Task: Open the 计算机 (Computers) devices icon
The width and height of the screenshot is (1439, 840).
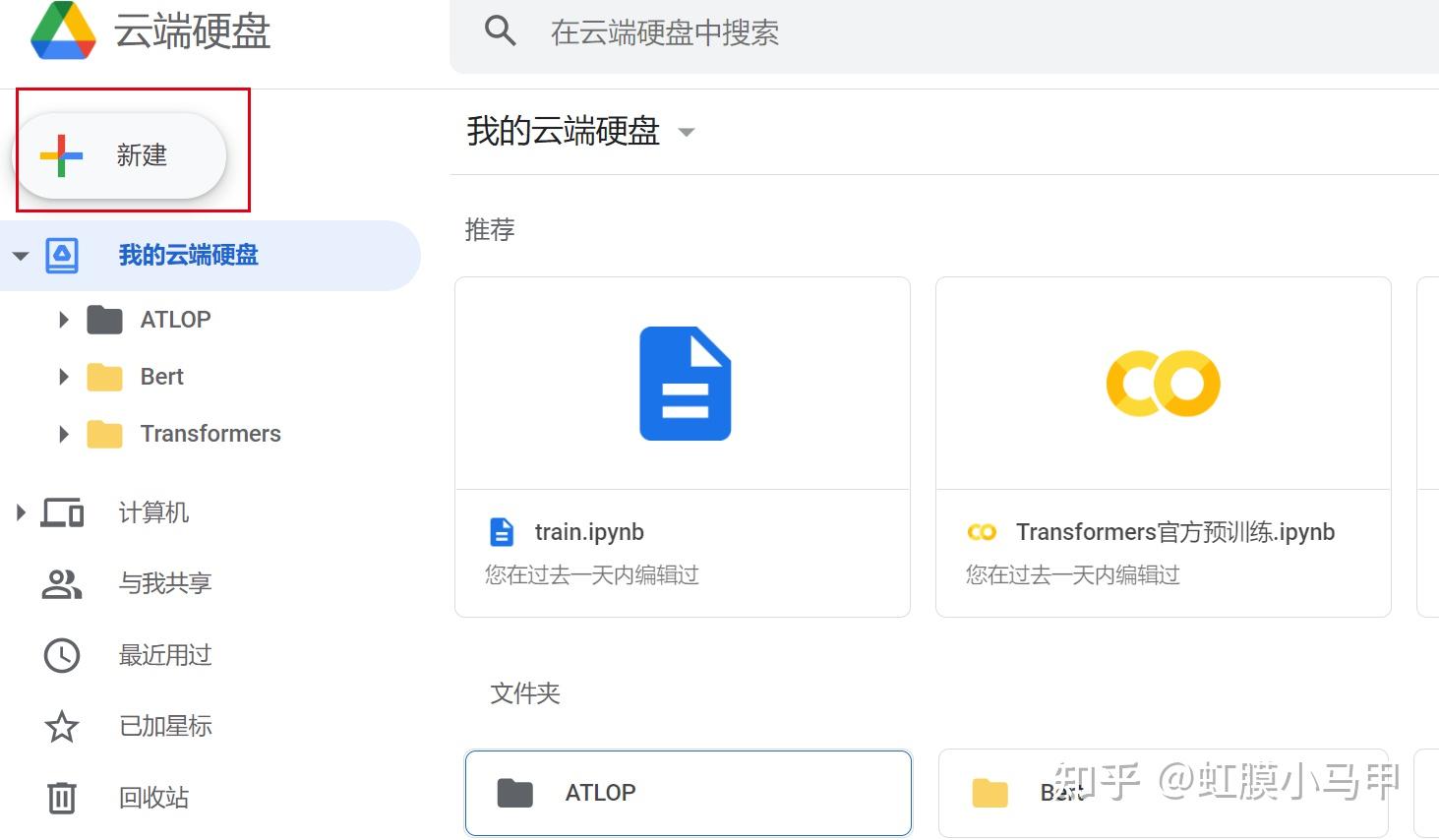Action: [62, 512]
